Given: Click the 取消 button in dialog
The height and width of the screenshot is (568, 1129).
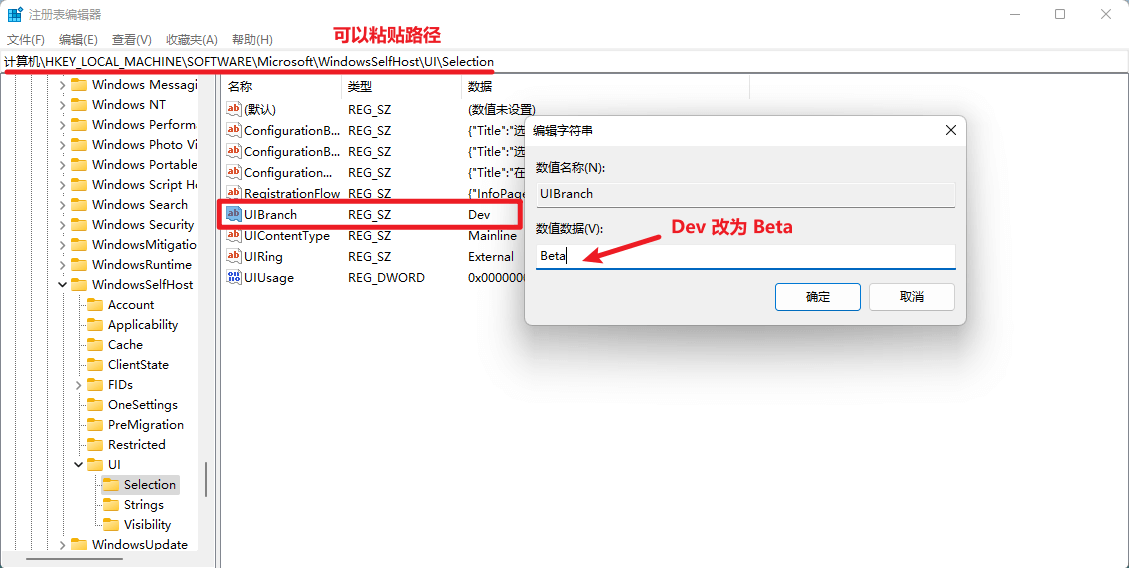Looking at the screenshot, I should click(911, 297).
